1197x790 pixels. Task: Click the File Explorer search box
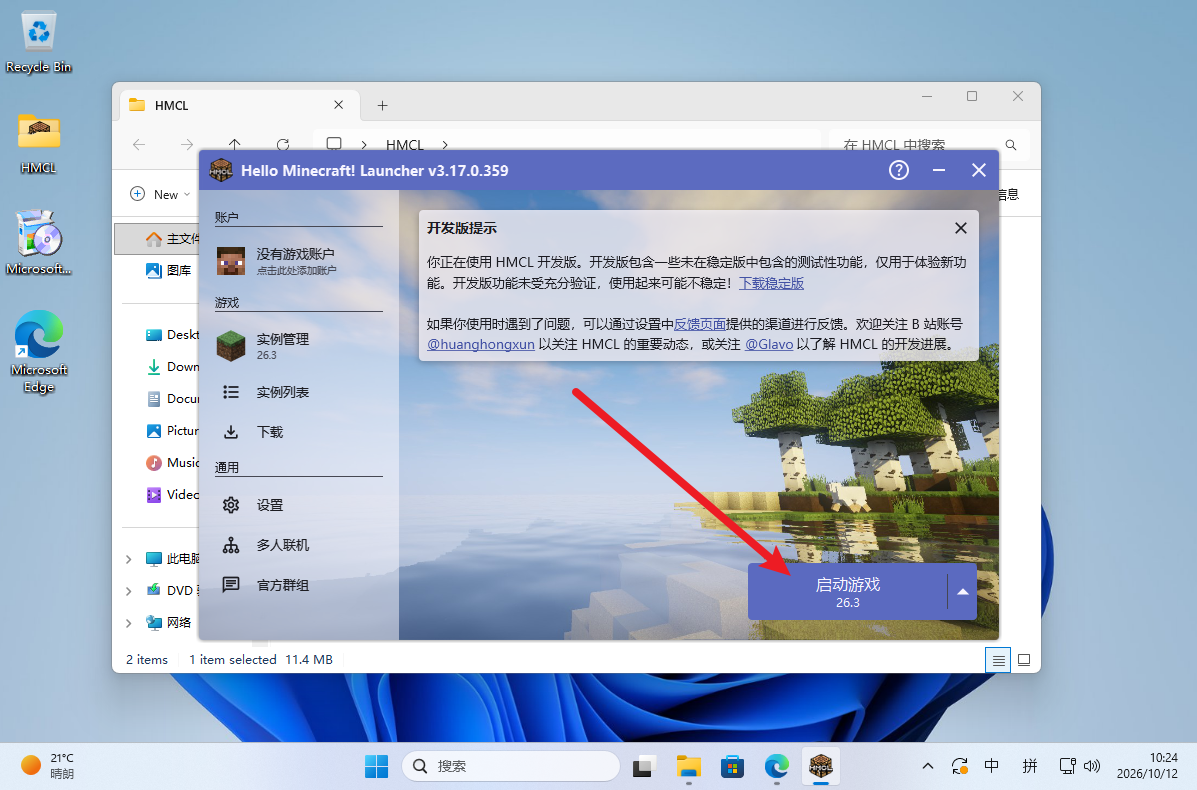coord(928,144)
